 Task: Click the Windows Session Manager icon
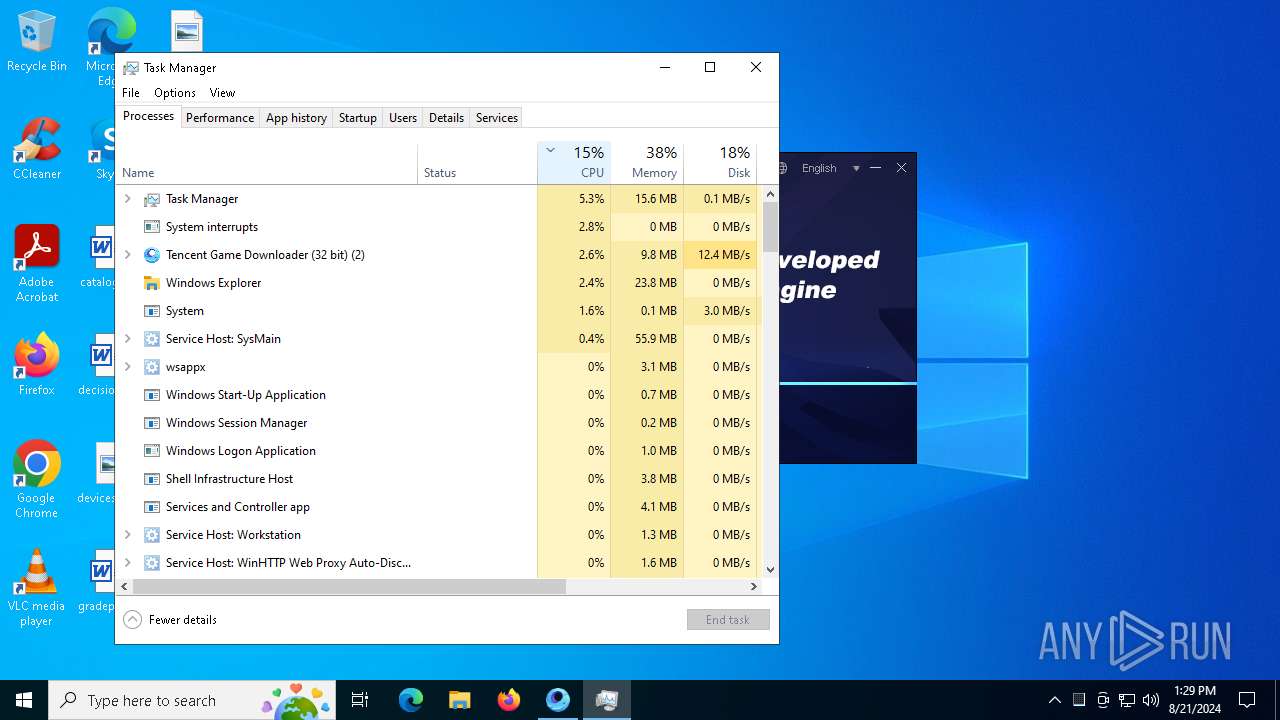[x=152, y=423]
